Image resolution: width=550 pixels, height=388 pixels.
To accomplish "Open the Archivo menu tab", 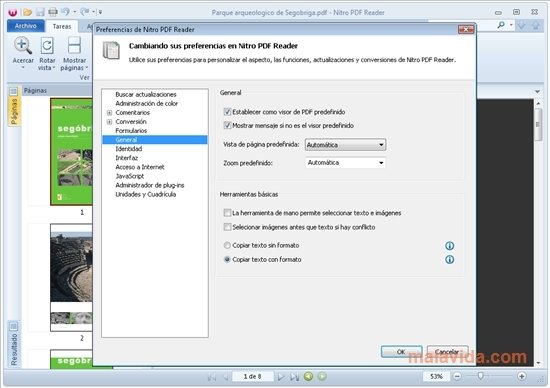I will click(x=26, y=26).
